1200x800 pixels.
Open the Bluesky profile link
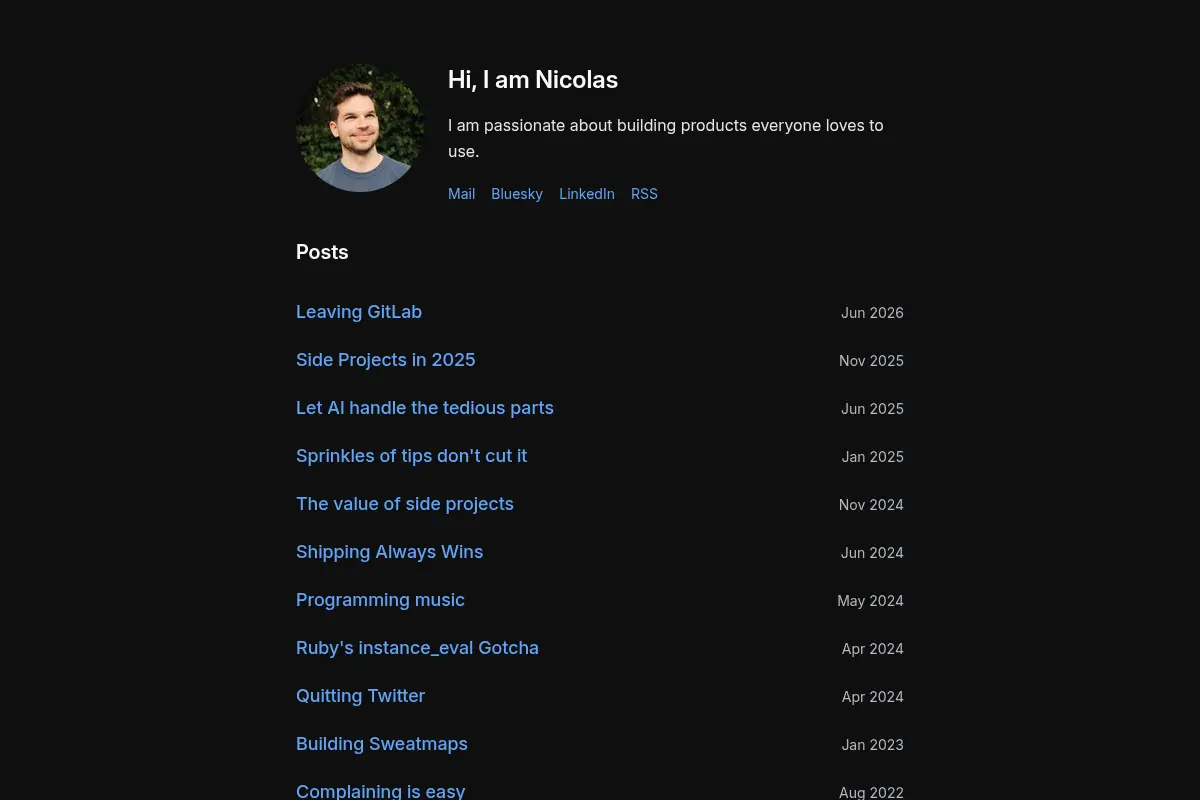pos(517,194)
